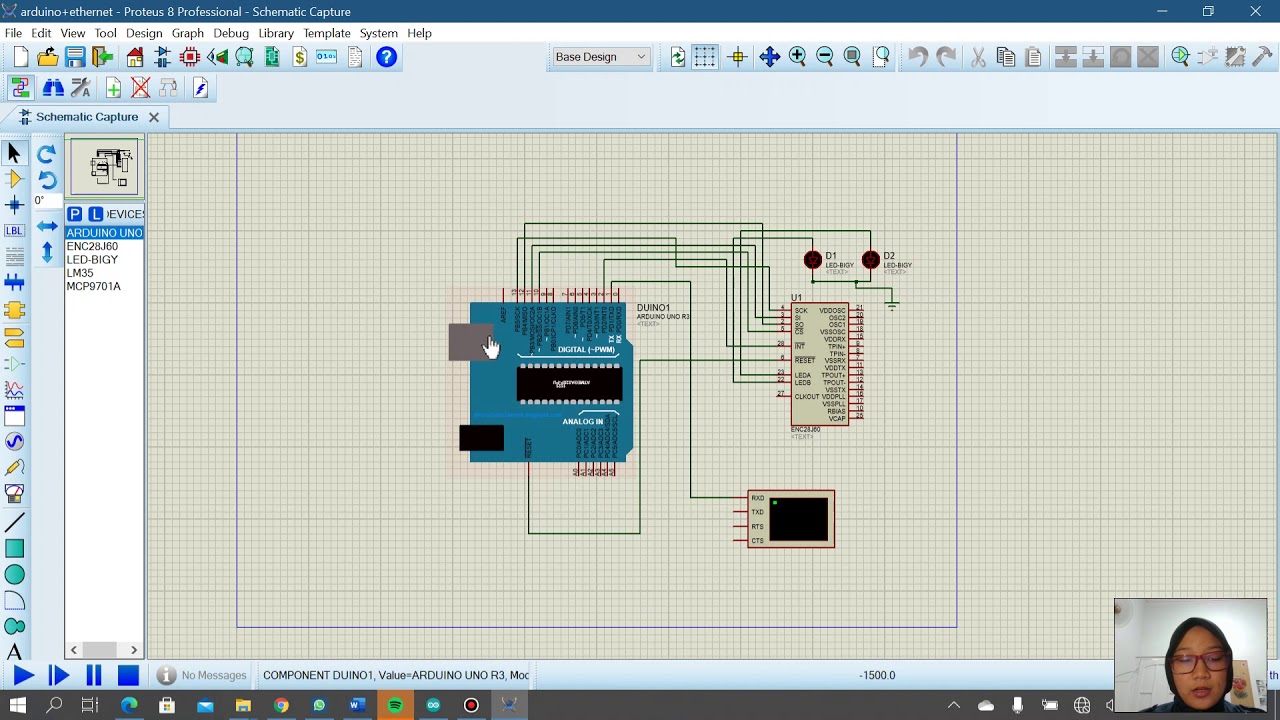The image size is (1280, 720).
Task: Toggle grid display icon
Action: pyautogui.click(x=705, y=57)
